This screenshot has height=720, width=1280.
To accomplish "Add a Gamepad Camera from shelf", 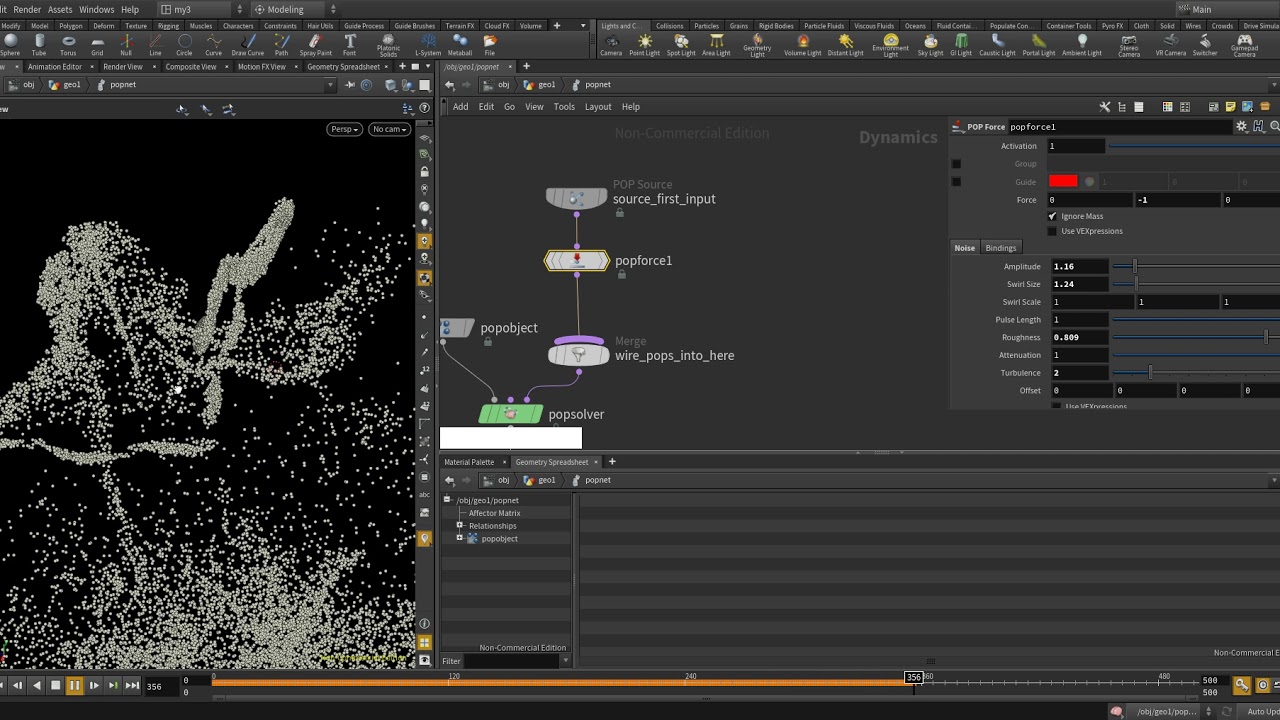I will [1245, 45].
